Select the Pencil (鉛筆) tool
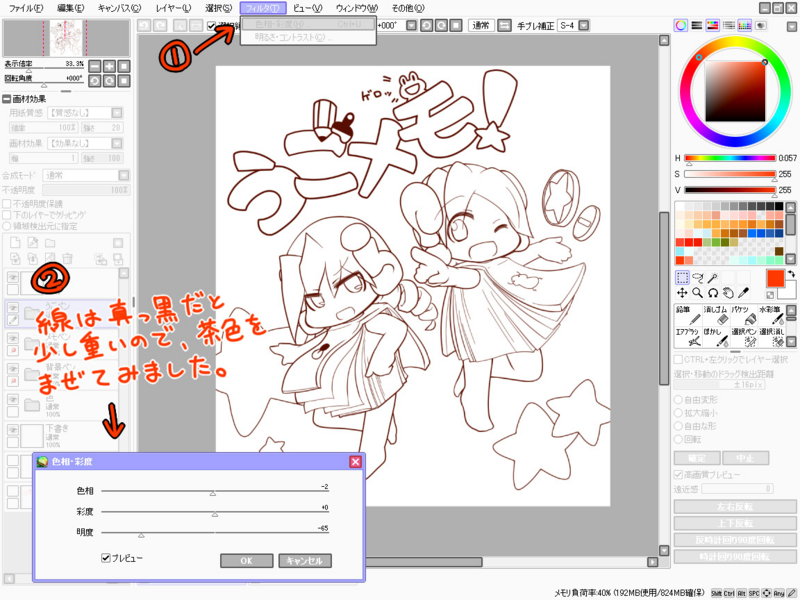The image size is (800, 600). [x=690, y=315]
